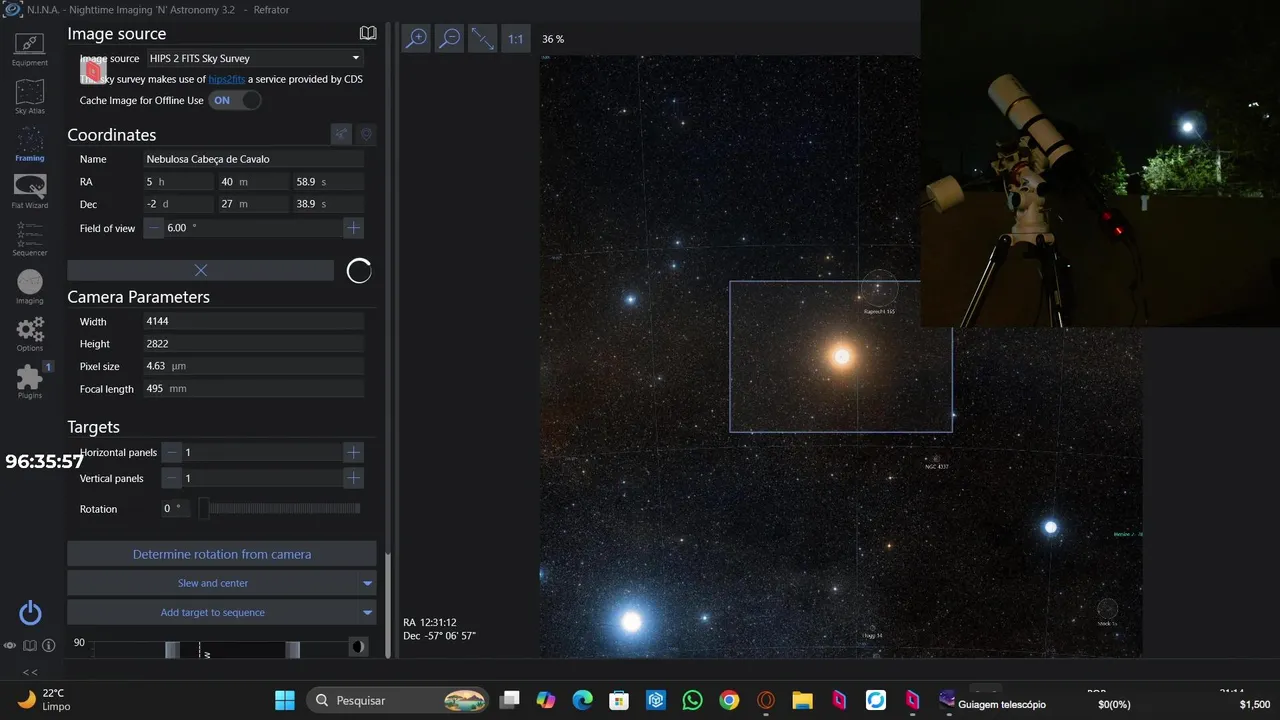Increase the Vertical panels count
Viewport: 1280px width, 720px height.
tap(353, 478)
